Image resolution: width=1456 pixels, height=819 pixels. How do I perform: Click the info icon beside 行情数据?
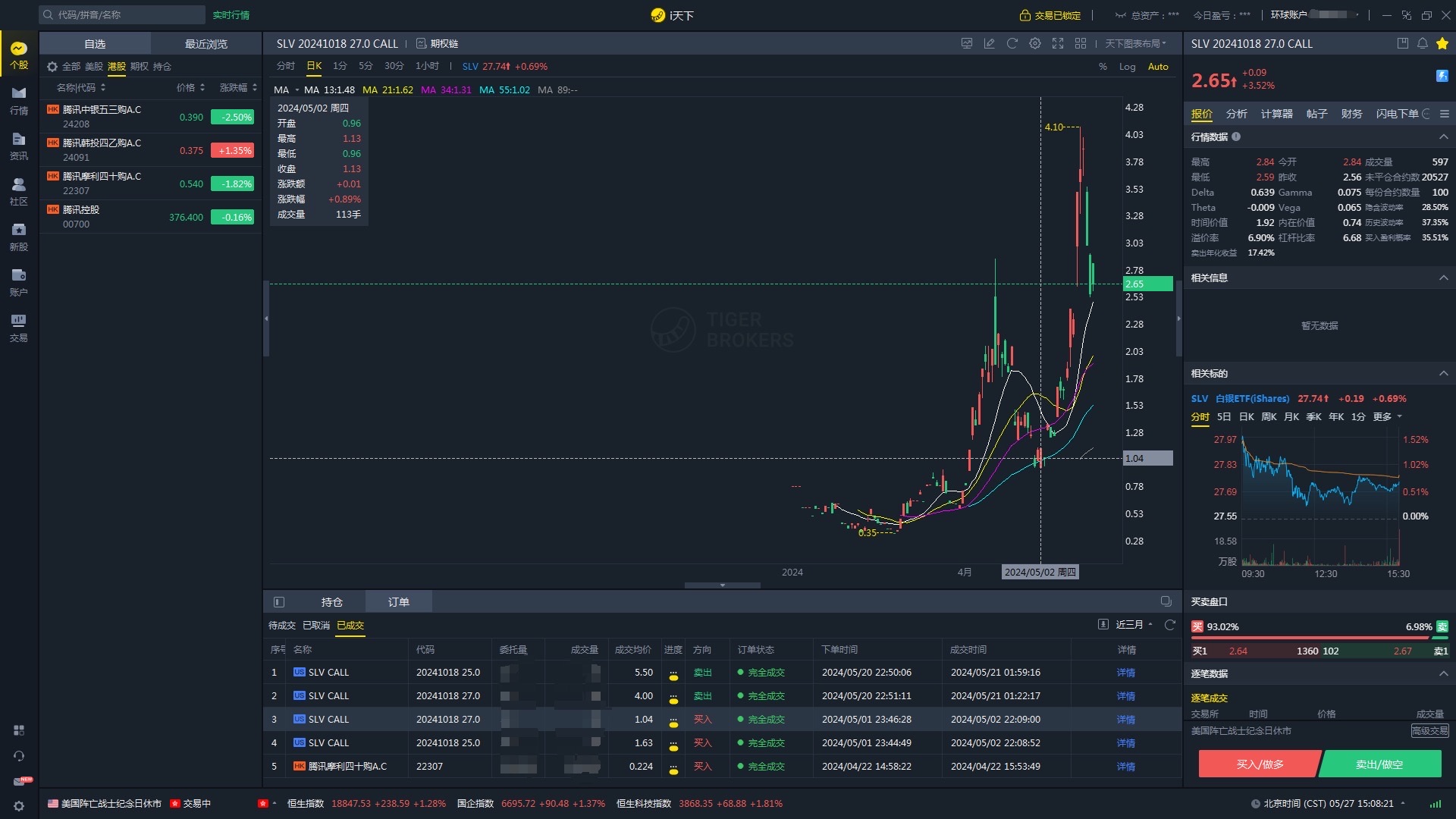click(x=1236, y=136)
